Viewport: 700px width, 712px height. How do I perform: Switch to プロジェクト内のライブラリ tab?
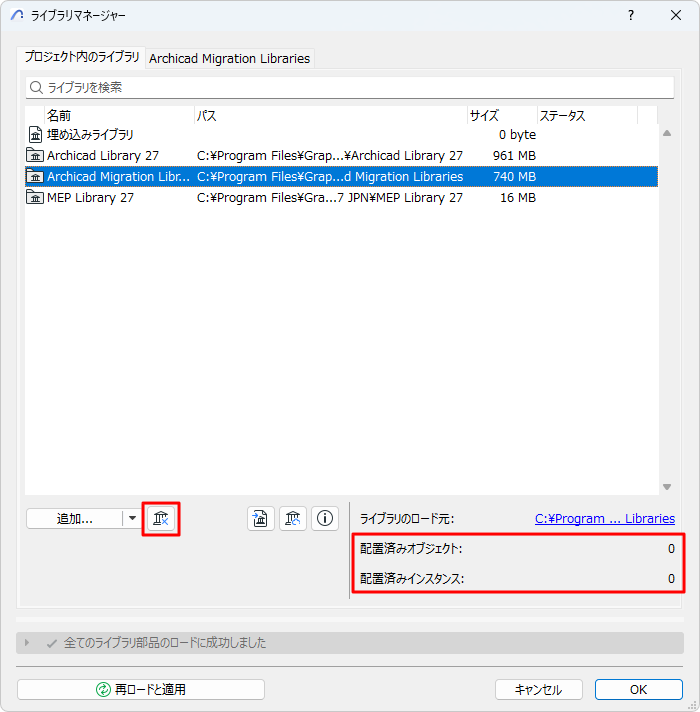click(82, 57)
